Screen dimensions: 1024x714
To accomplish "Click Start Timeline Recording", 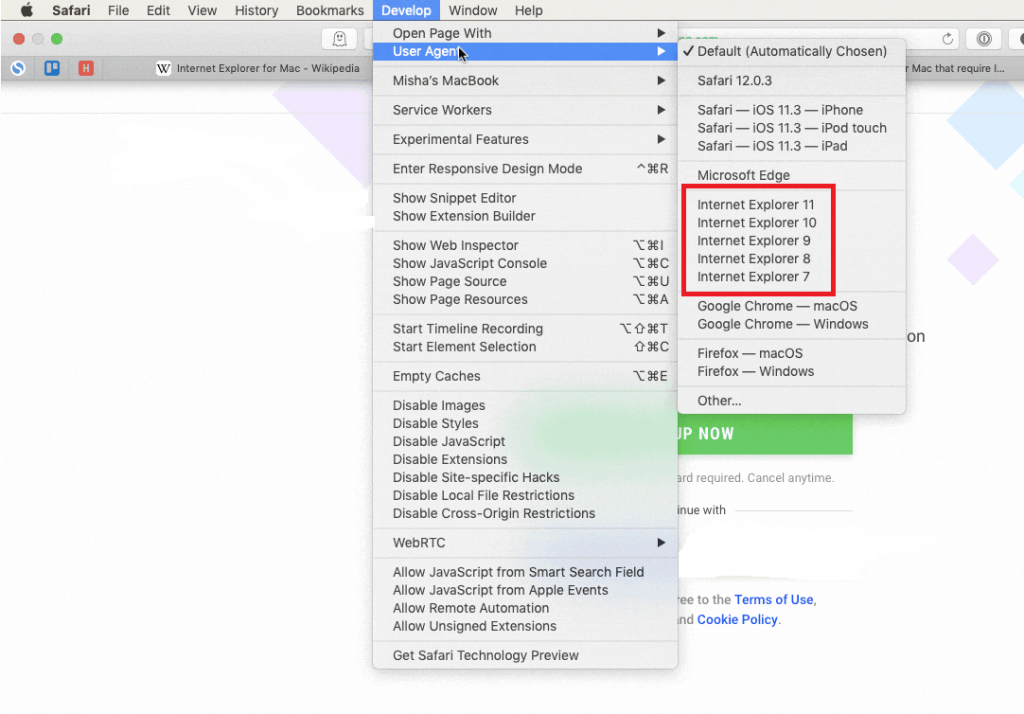I will coord(525,329).
